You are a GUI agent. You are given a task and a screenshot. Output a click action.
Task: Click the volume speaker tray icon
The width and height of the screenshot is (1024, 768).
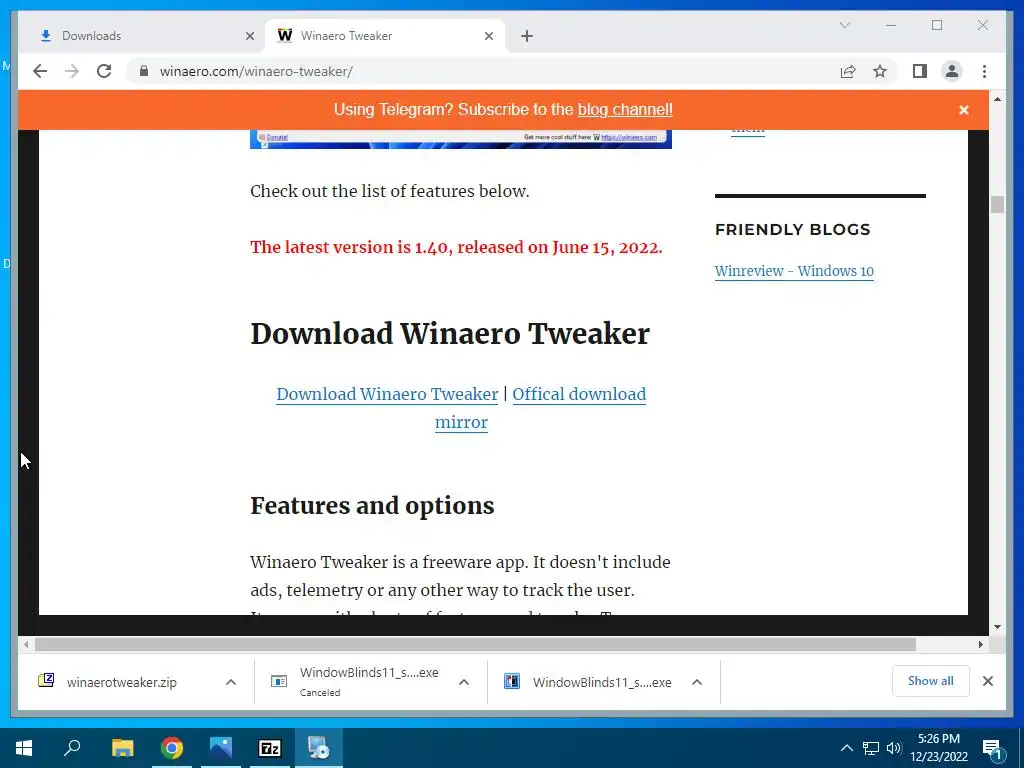tap(894, 748)
